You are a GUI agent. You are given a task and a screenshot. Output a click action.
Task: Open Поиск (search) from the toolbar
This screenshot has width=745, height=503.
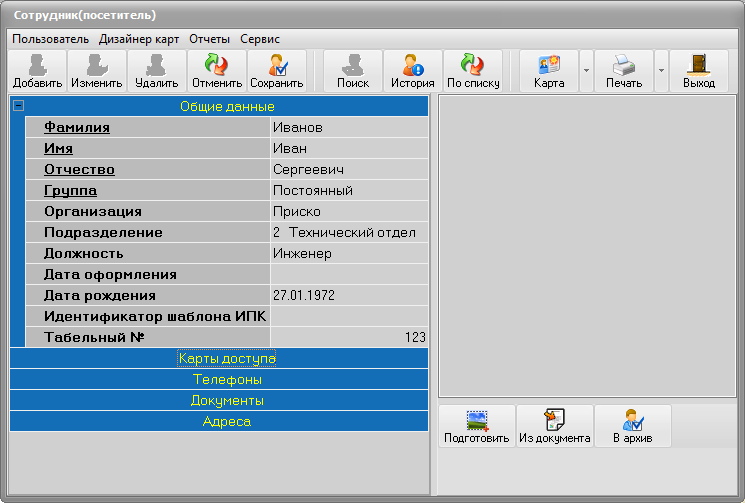(x=353, y=71)
